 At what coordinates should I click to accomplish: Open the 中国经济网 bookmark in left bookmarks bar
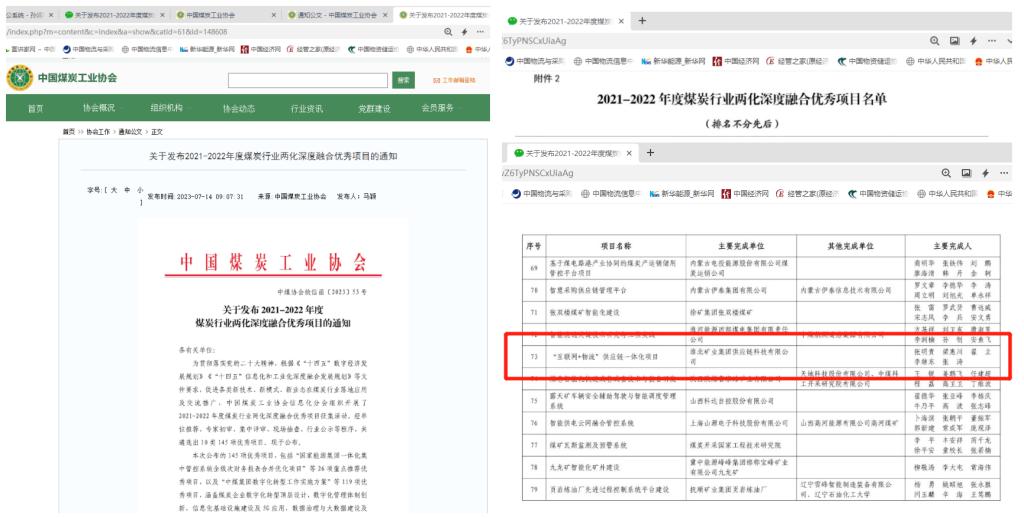[x=262, y=50]
